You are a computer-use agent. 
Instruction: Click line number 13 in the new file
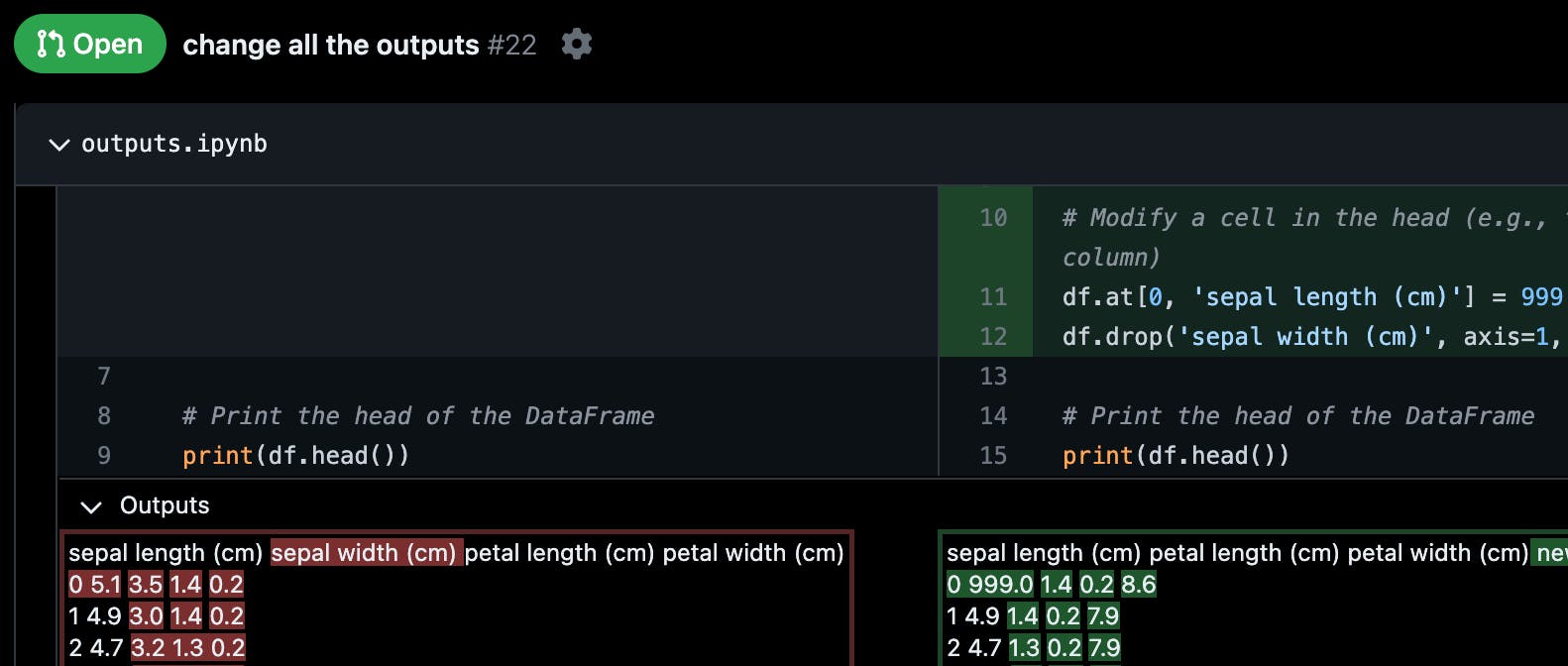993,377
